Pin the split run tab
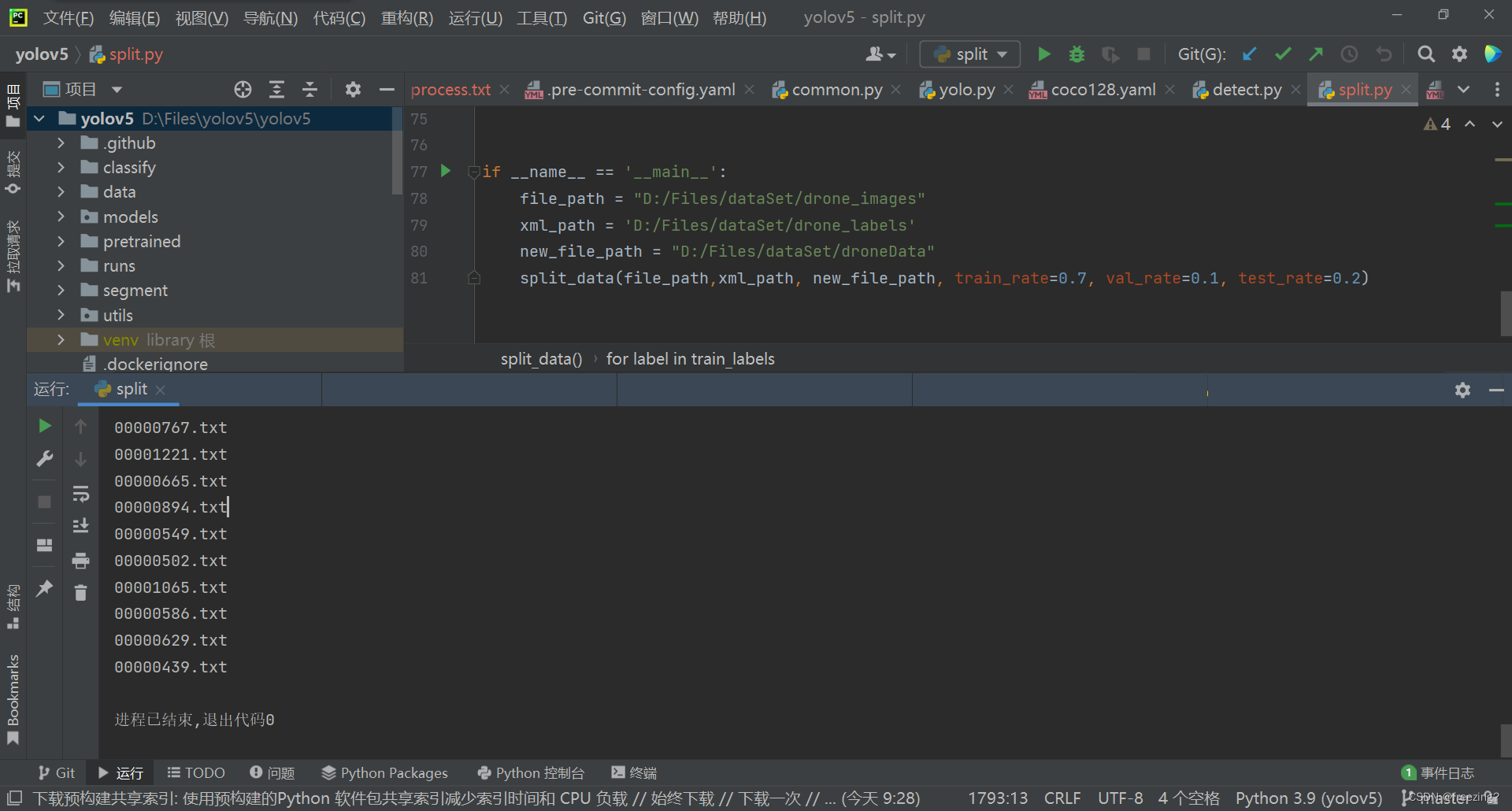This screenshot has height=811, width=1512. pos(45,588)
